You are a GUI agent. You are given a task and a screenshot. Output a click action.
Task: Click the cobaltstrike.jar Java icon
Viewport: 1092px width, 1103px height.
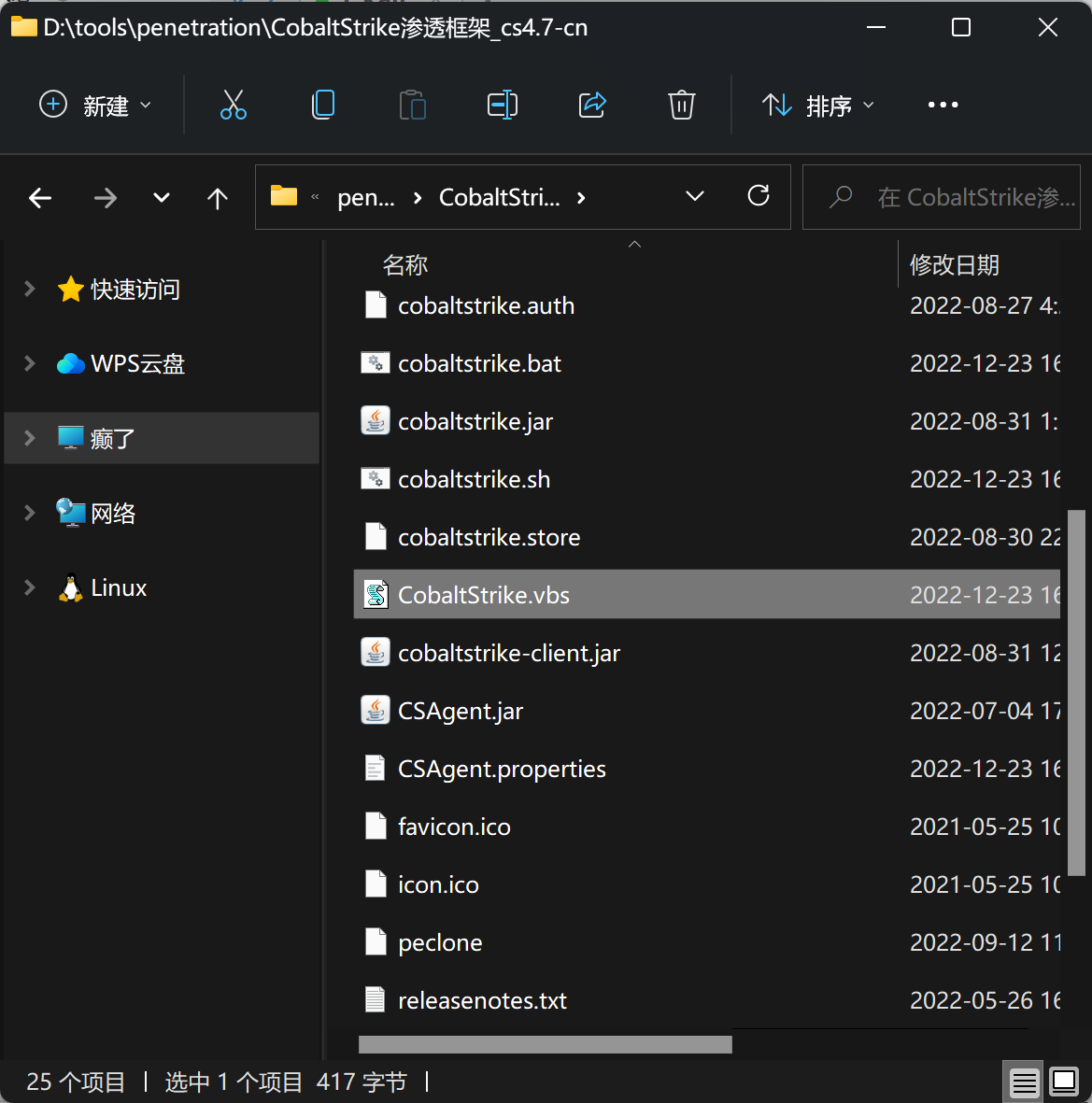(x=375, y=421)
